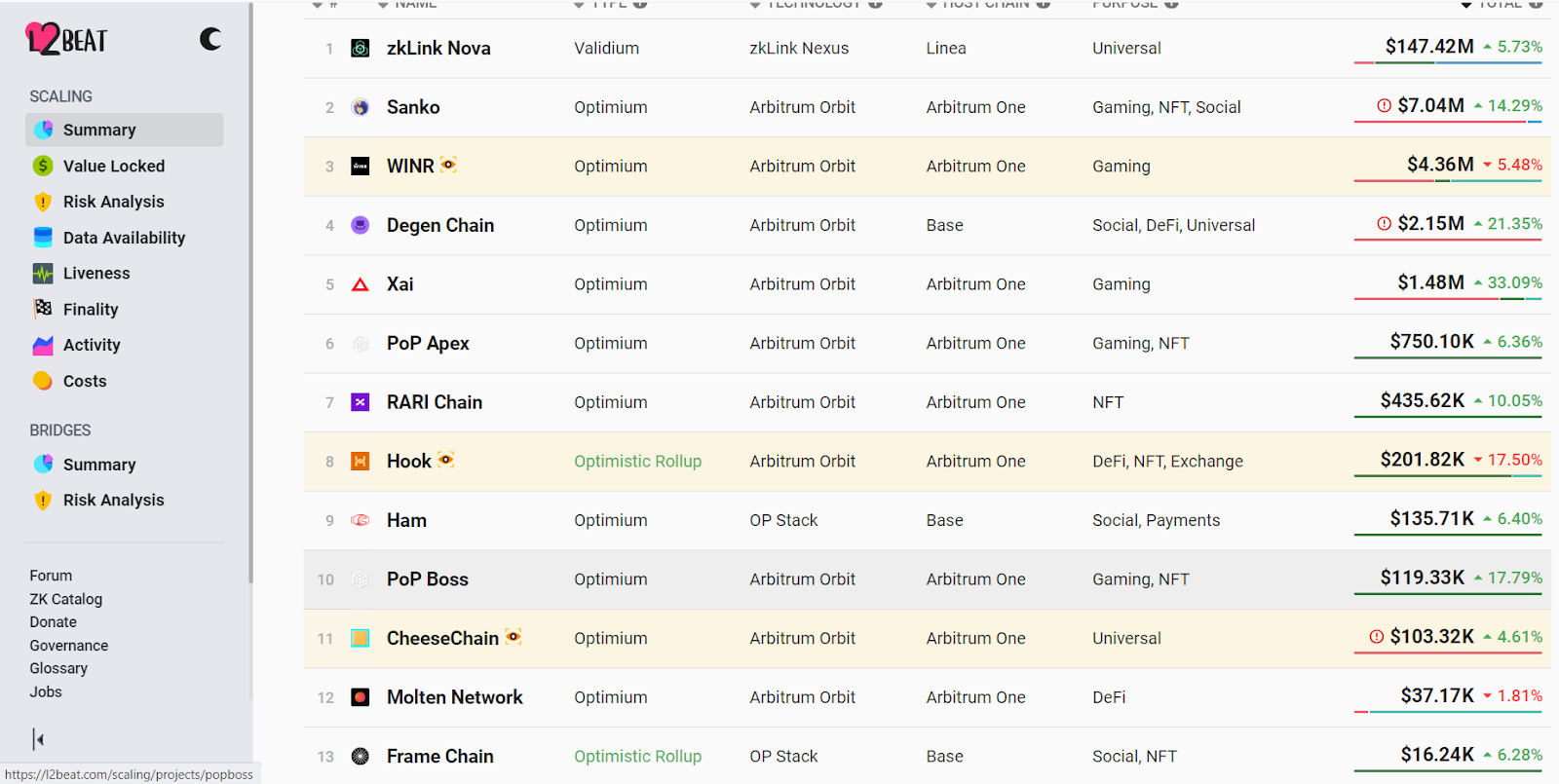
Task: Click the Data Availability database icon
Action: [x=43, y=238]
